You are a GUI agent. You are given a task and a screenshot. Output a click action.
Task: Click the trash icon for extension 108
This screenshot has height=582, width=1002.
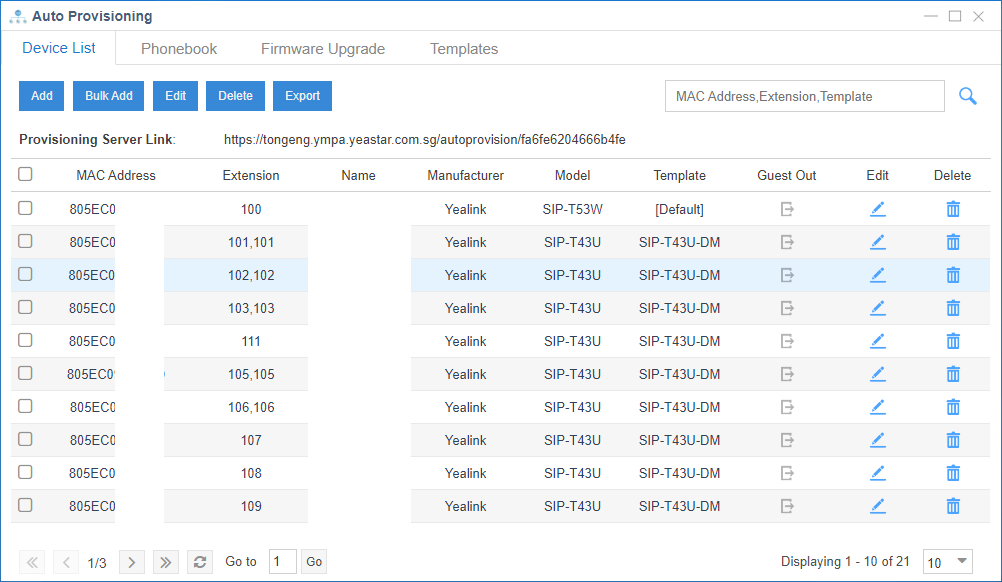coord(951,472)
